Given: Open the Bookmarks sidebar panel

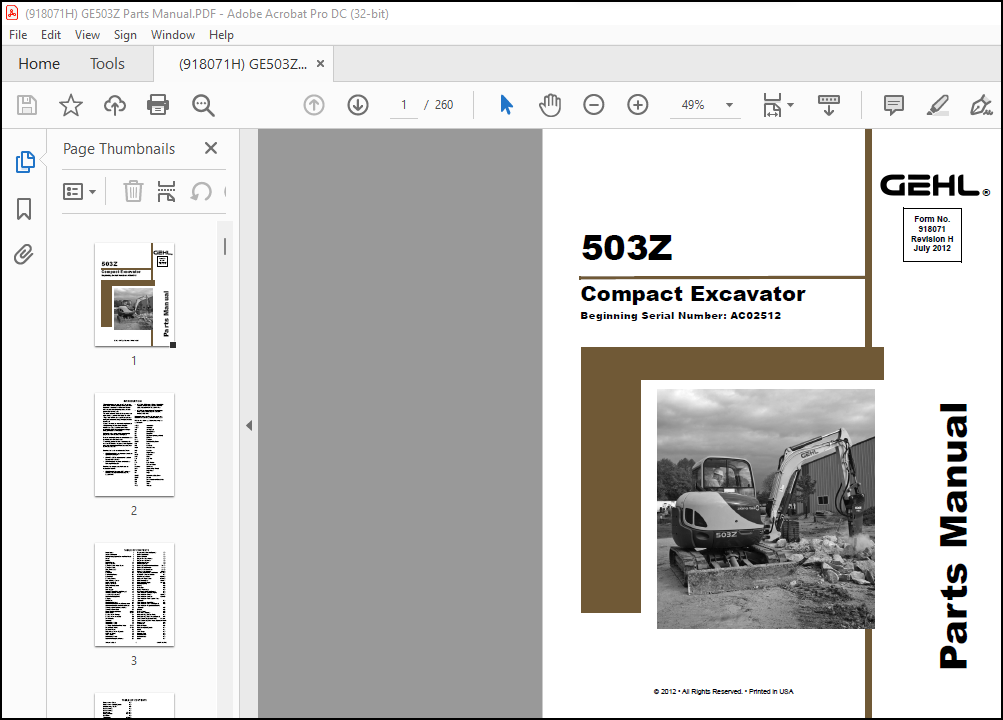Looking at the screenshot, I should (24, 209).
